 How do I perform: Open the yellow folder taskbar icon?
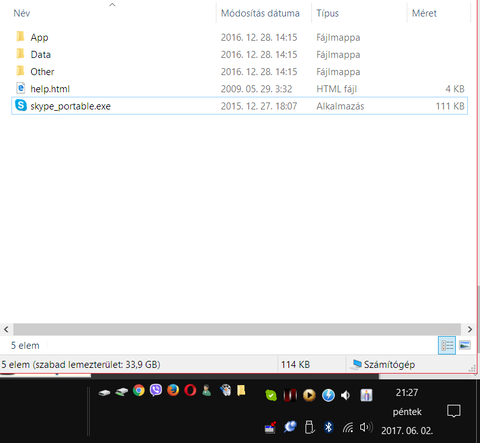[241, 390]
